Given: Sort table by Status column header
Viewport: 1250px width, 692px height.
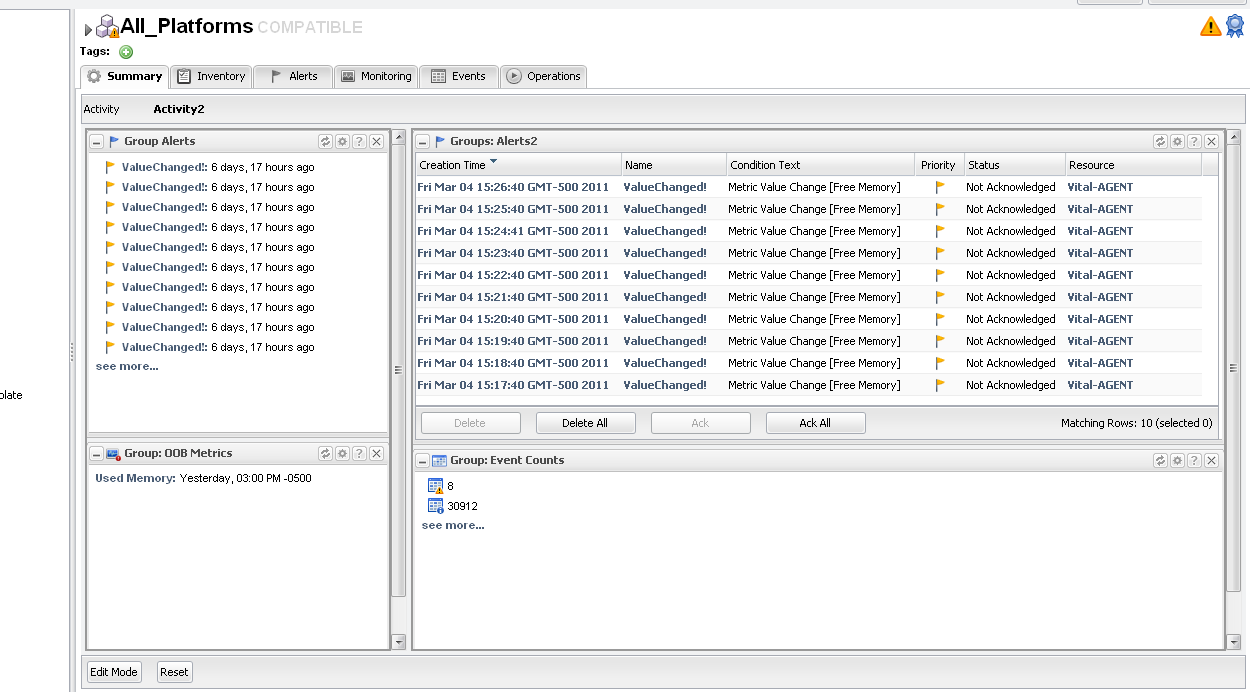Looking at the screenshot, I should [1014, 165].
